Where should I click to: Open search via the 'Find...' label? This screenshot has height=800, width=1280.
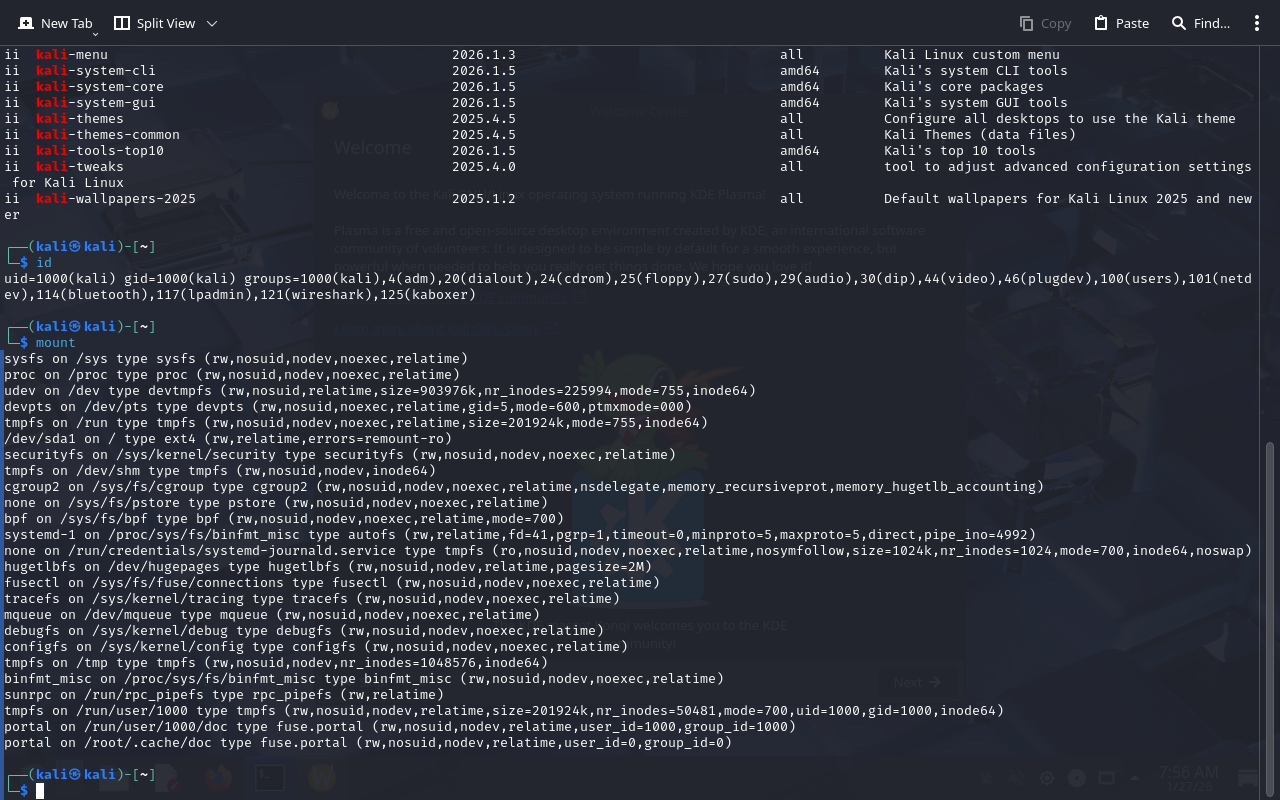pos(1212,23)
